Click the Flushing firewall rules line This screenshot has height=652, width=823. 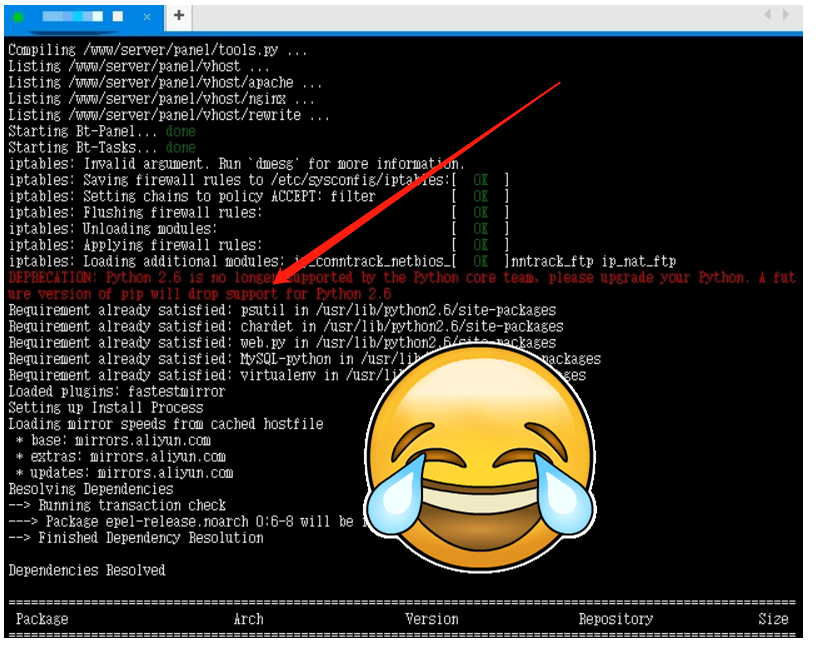pos(258,213)
